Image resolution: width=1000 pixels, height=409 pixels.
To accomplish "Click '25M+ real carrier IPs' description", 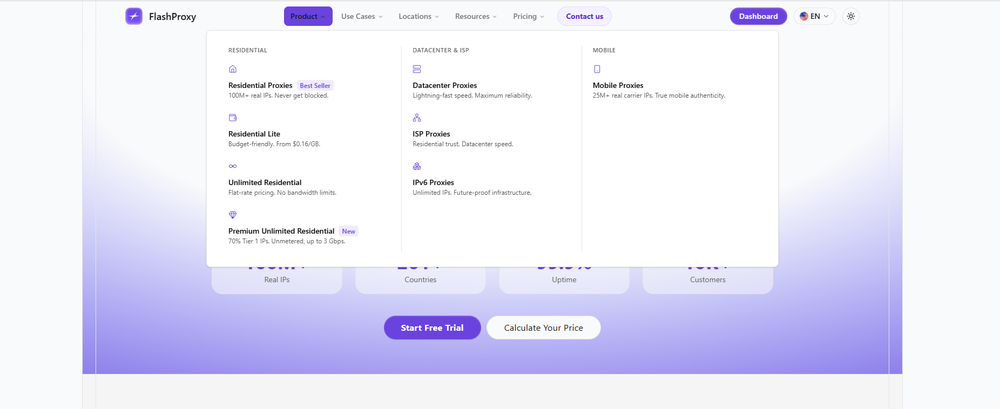I will [x=659, y=96].
